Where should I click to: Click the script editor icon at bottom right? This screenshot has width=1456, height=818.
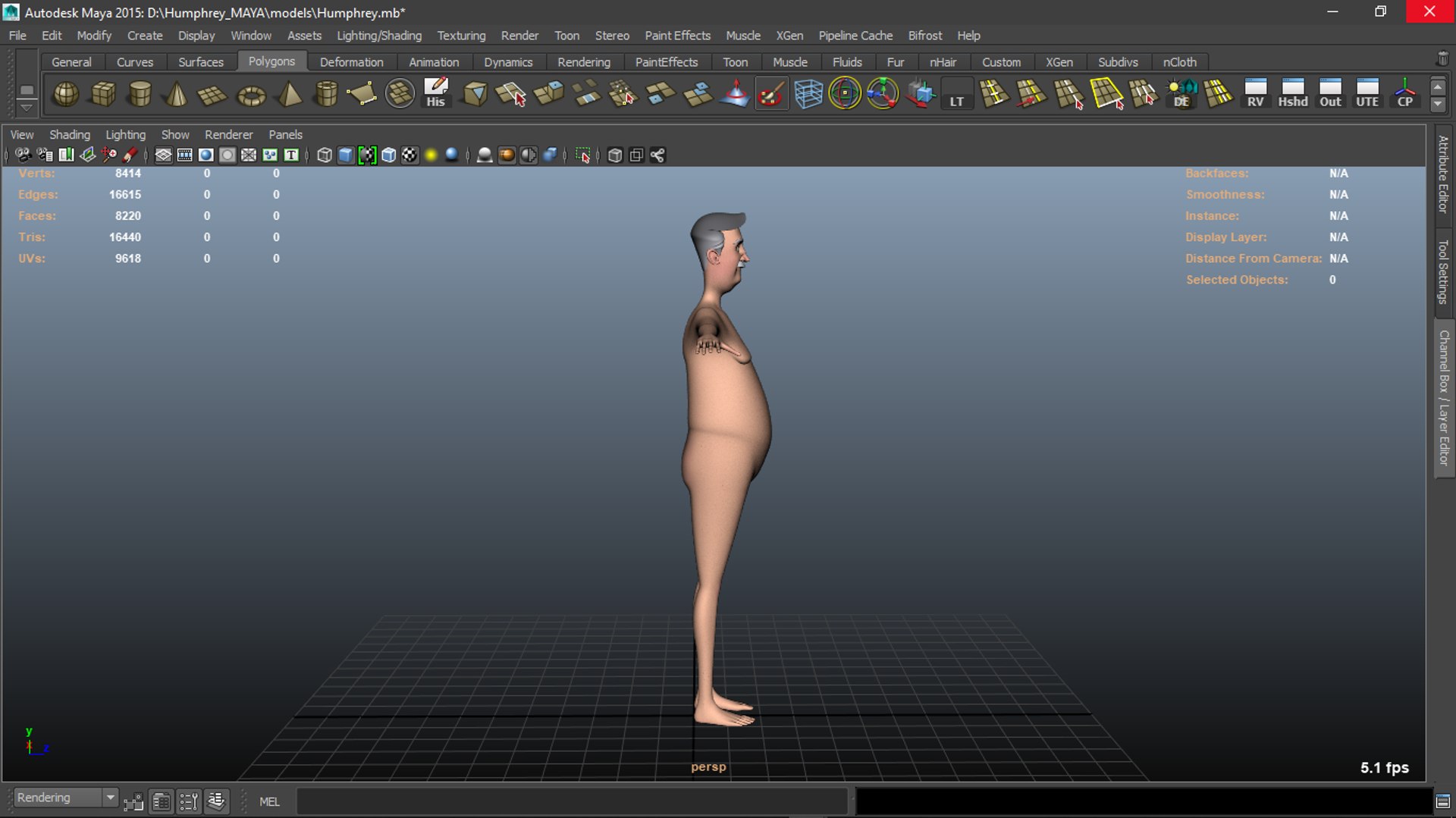point(1442,801)
